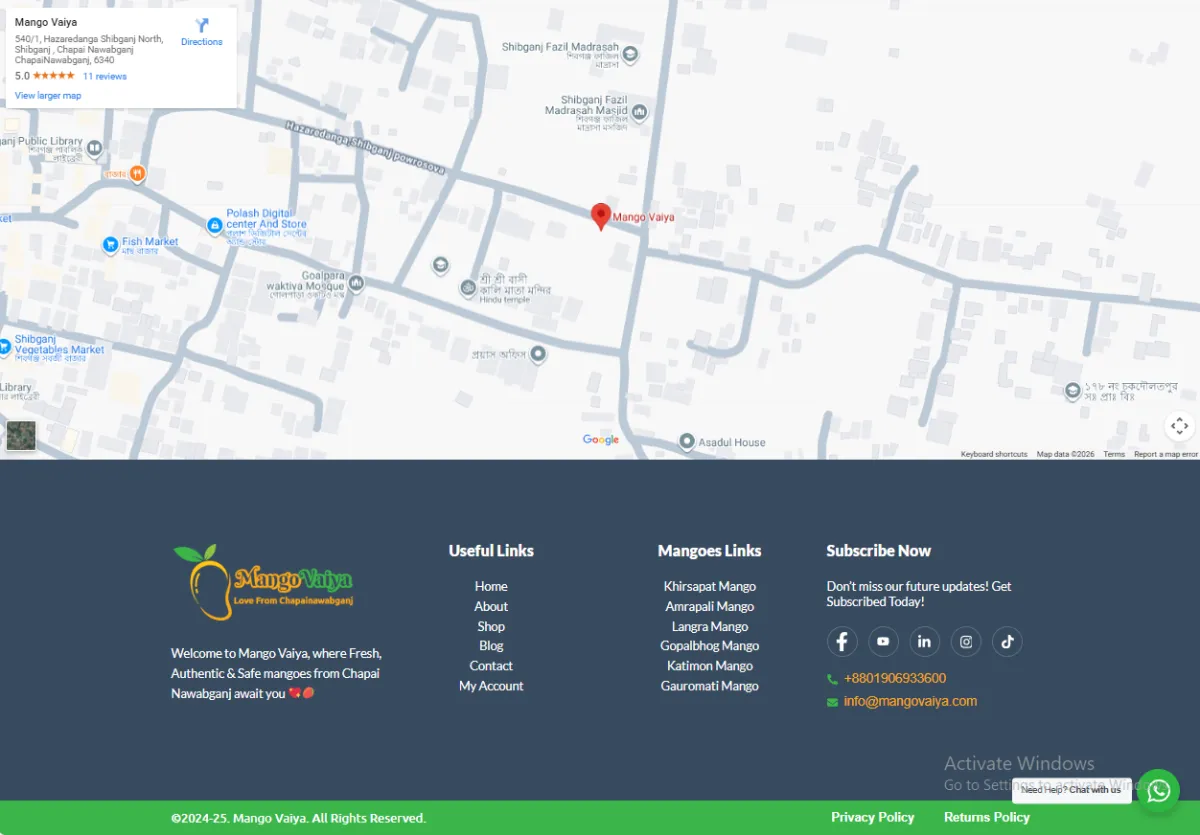
Task: Open Contact in Useful Links
Action: coord(491,666)
